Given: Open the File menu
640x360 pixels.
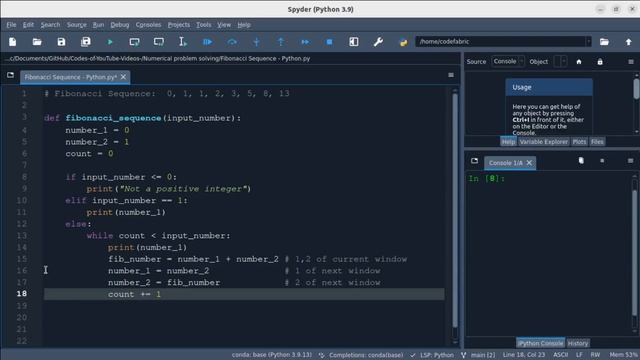Looking at the screenshot, I should point(11,25).
